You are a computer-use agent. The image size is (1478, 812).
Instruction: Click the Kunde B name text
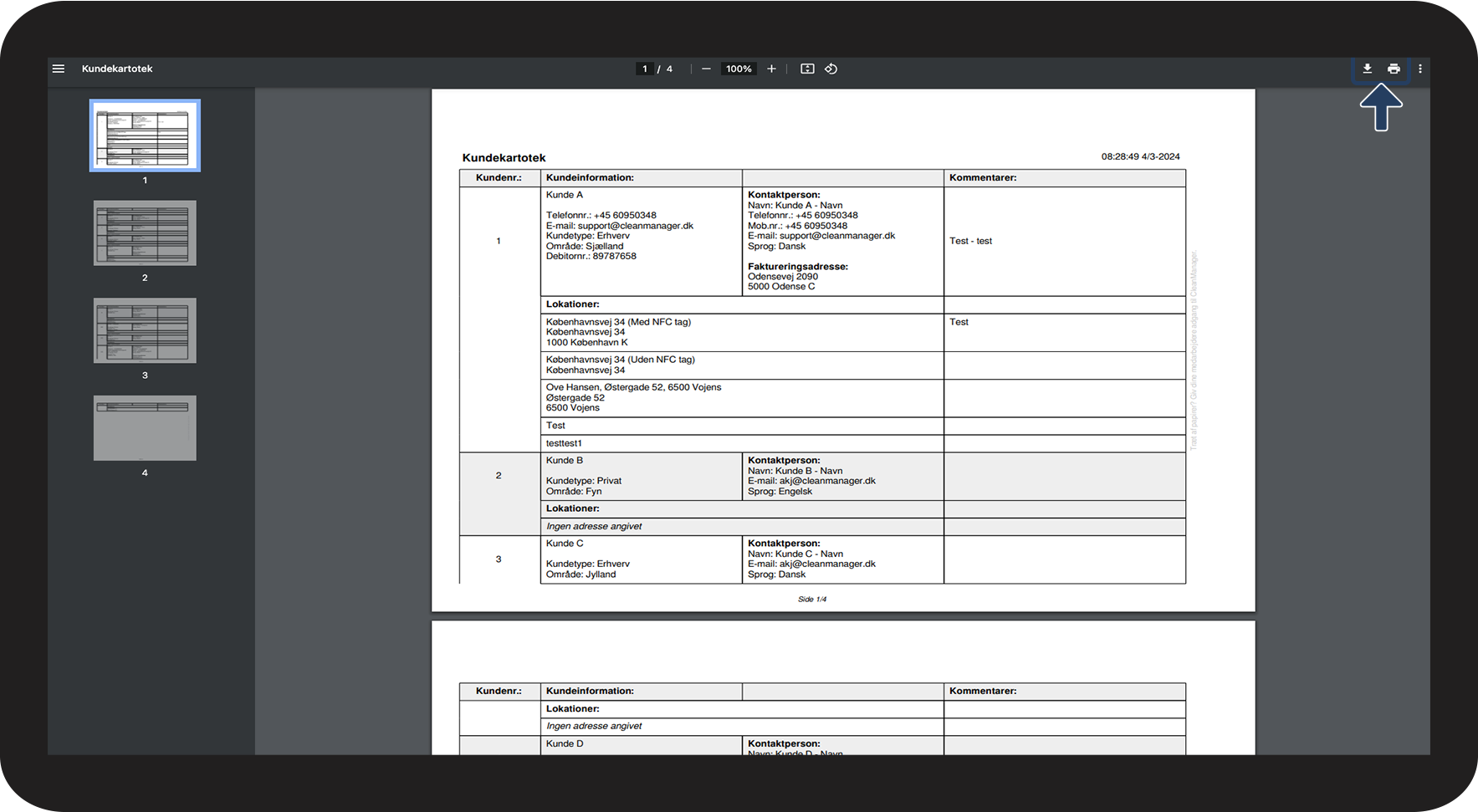tap(565, 460)
